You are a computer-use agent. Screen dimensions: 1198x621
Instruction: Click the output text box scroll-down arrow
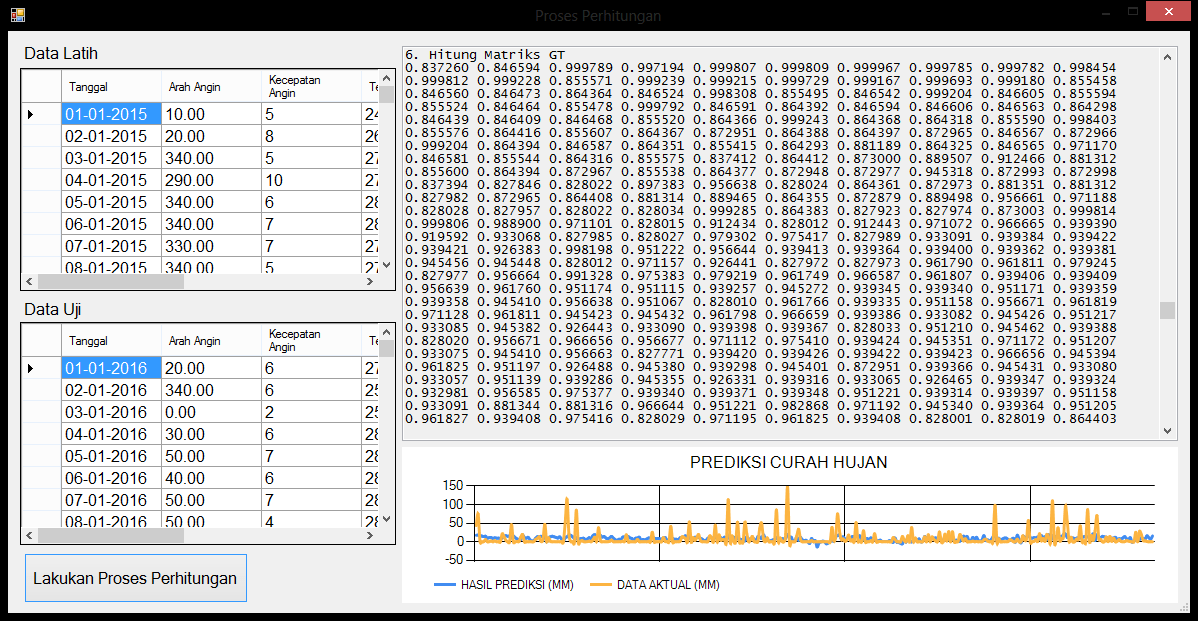click(x=1167, y=430)
